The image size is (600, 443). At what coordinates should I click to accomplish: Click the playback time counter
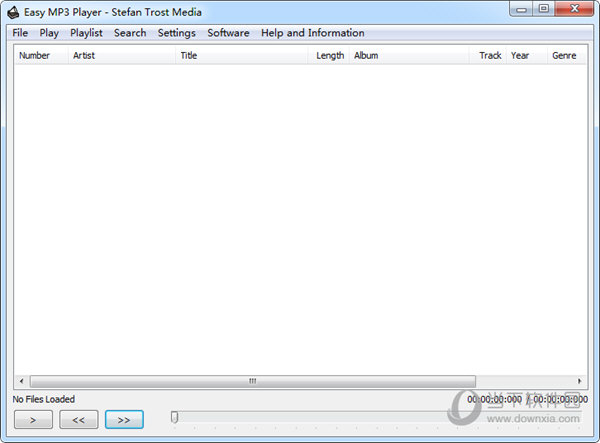tap(527, 399)
